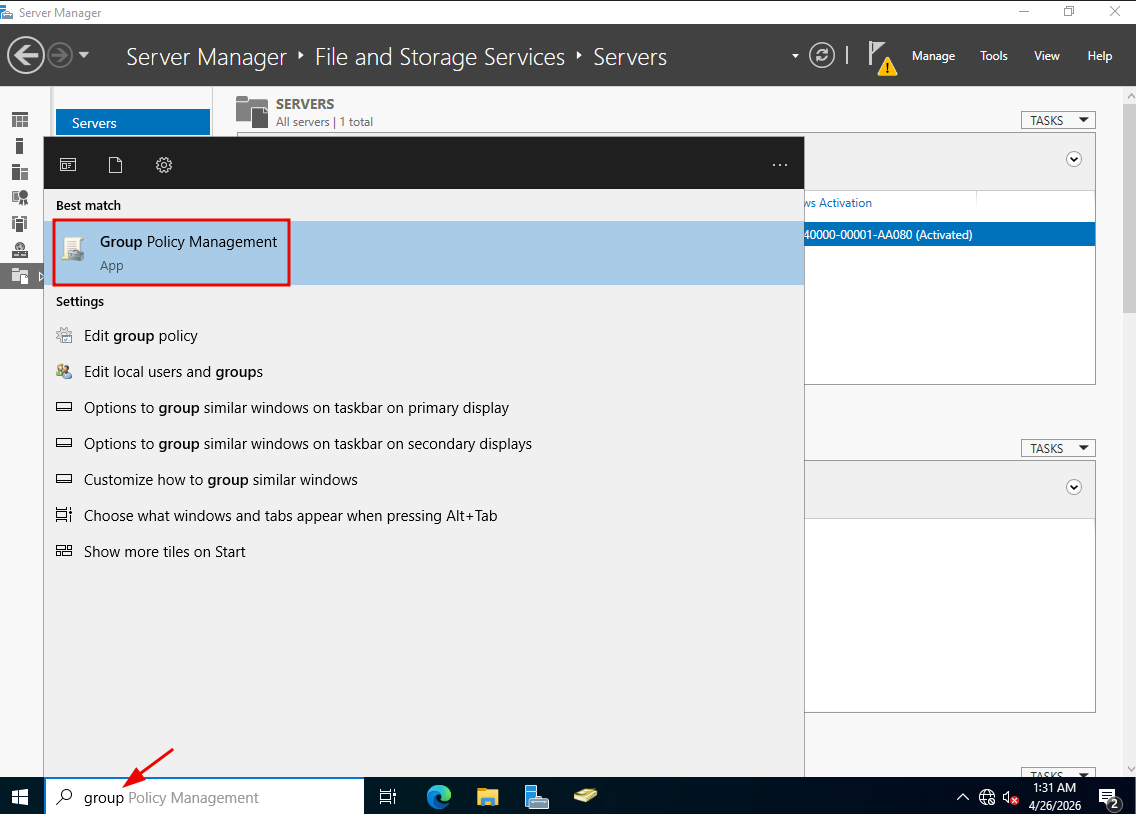1136x814 pixels.
Task: Open the yellow app icon on taskbar
Action: [x=585, y=797]
